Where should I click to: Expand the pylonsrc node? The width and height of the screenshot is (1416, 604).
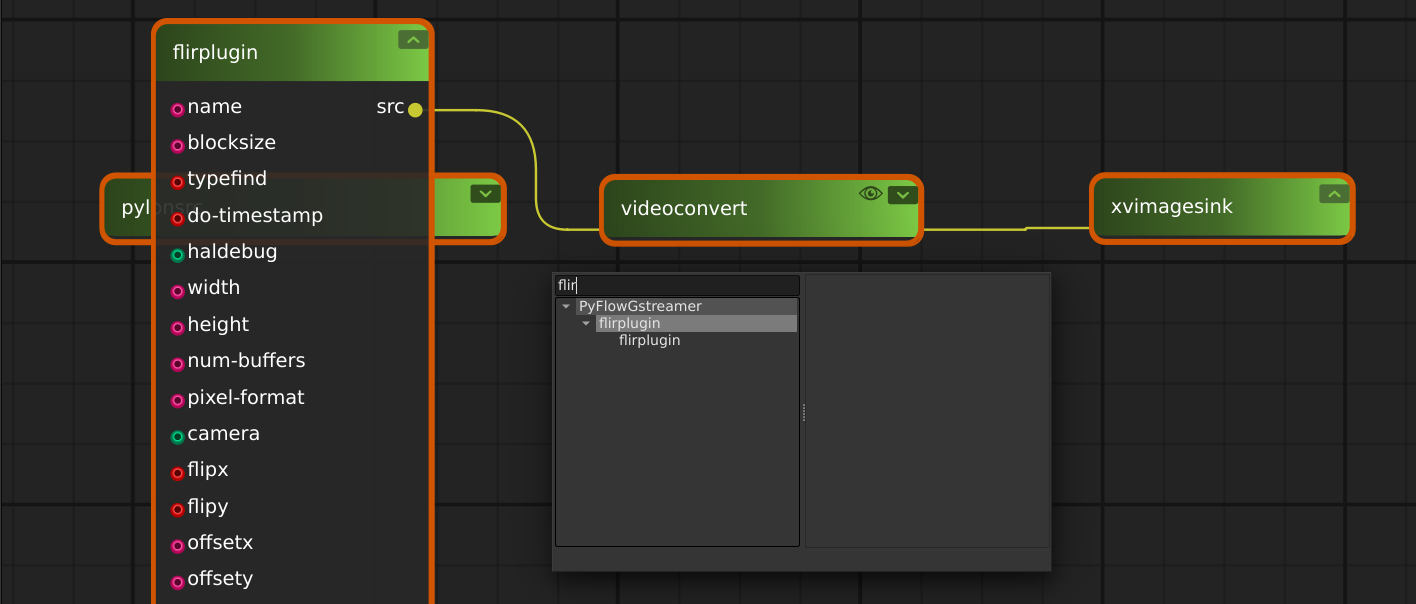485,194
